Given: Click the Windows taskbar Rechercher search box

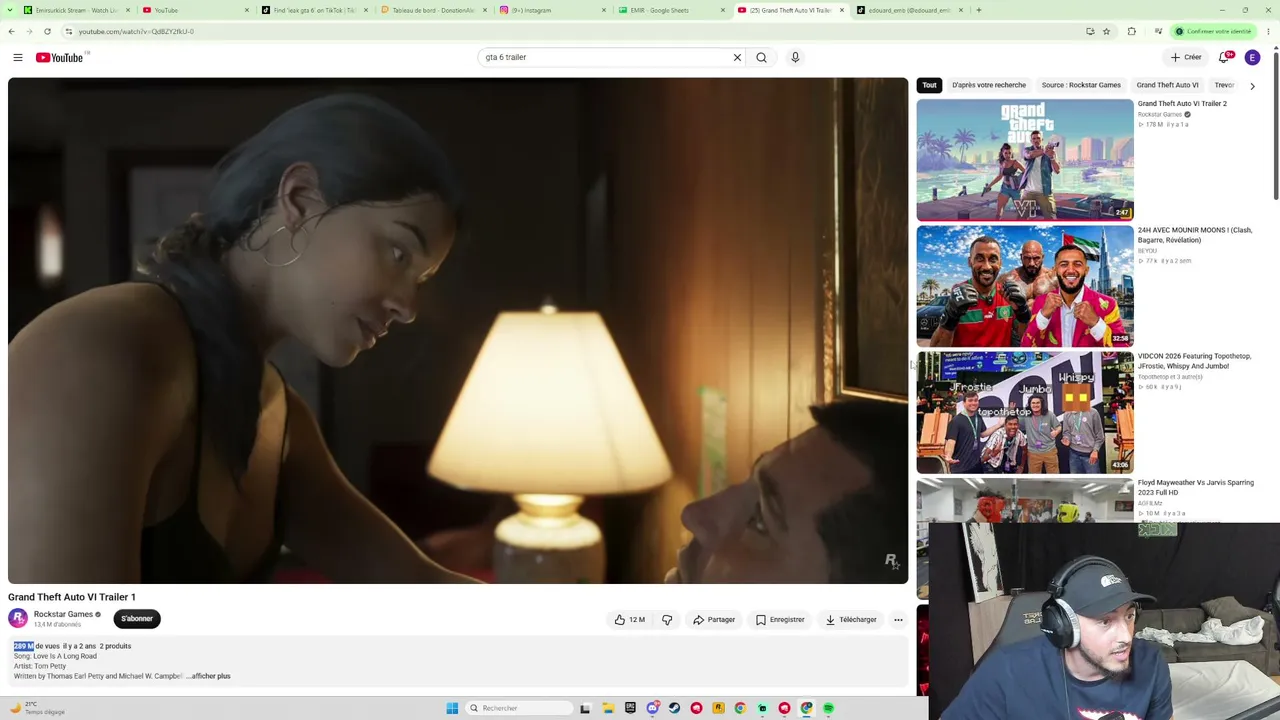Looking at the screenshot, I should pos(520,708).
